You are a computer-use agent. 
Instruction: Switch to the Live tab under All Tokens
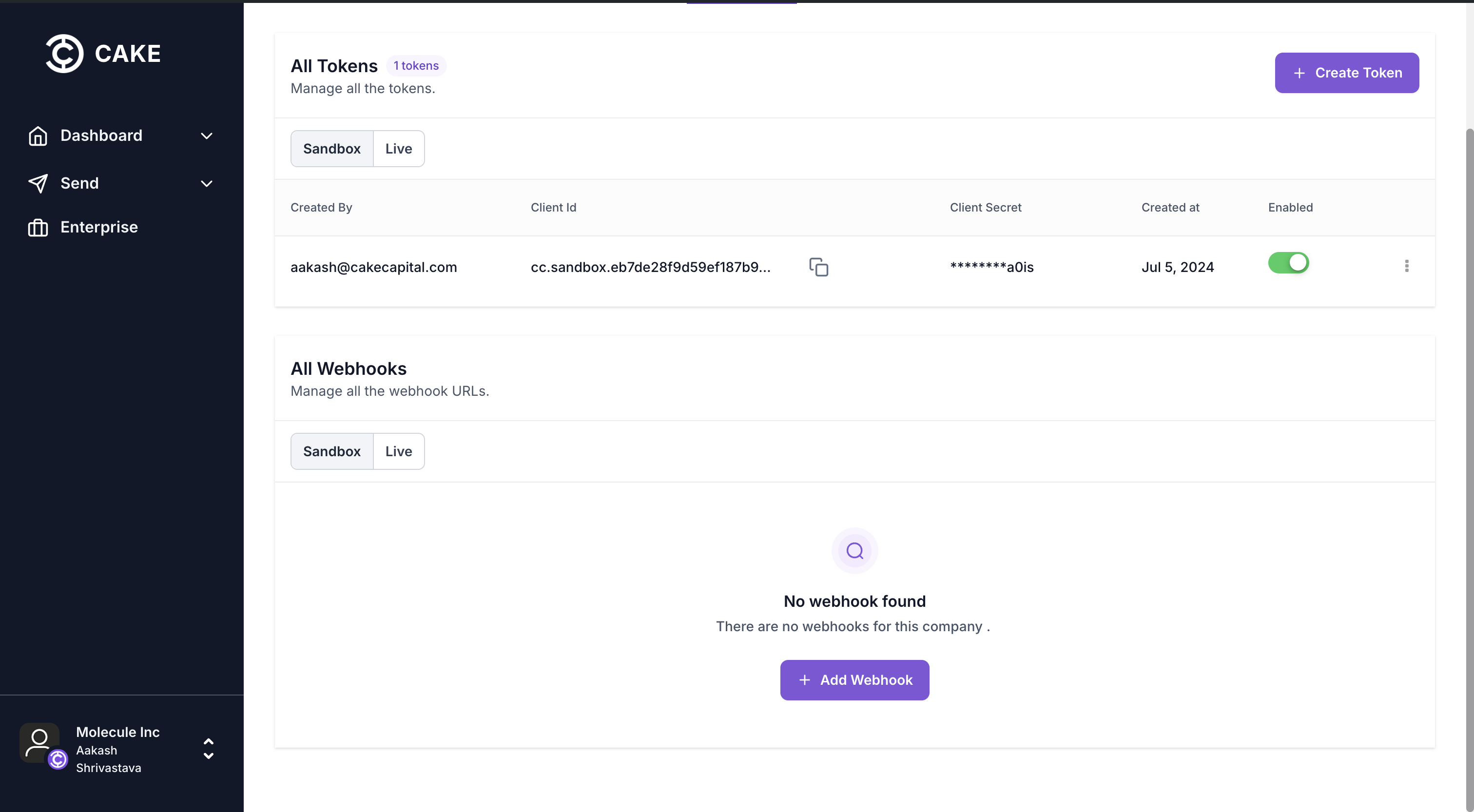click(x=399, y=149)
